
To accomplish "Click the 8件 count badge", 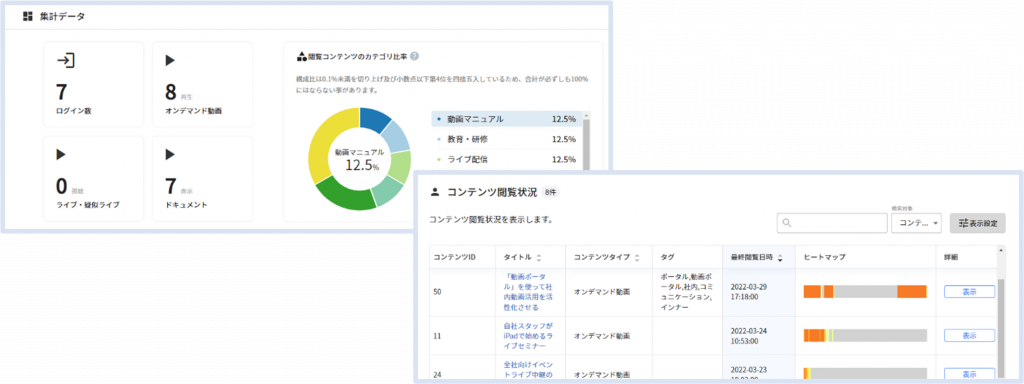I will [x=551, y=193].
